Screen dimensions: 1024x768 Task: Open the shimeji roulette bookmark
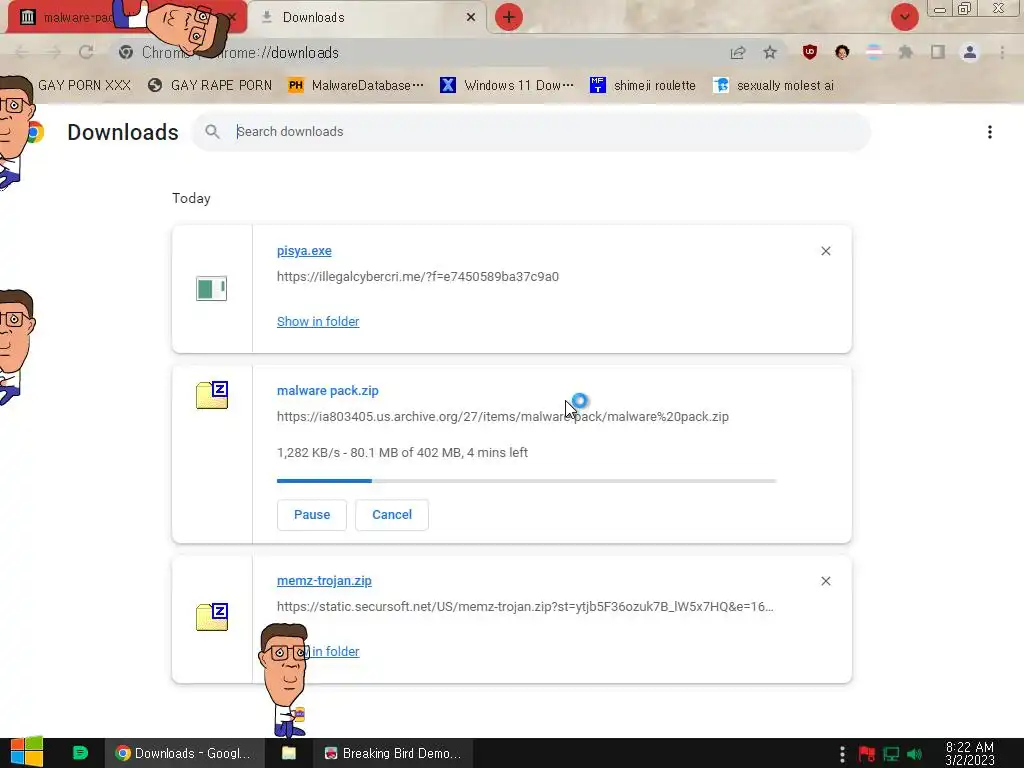(643, 86)
